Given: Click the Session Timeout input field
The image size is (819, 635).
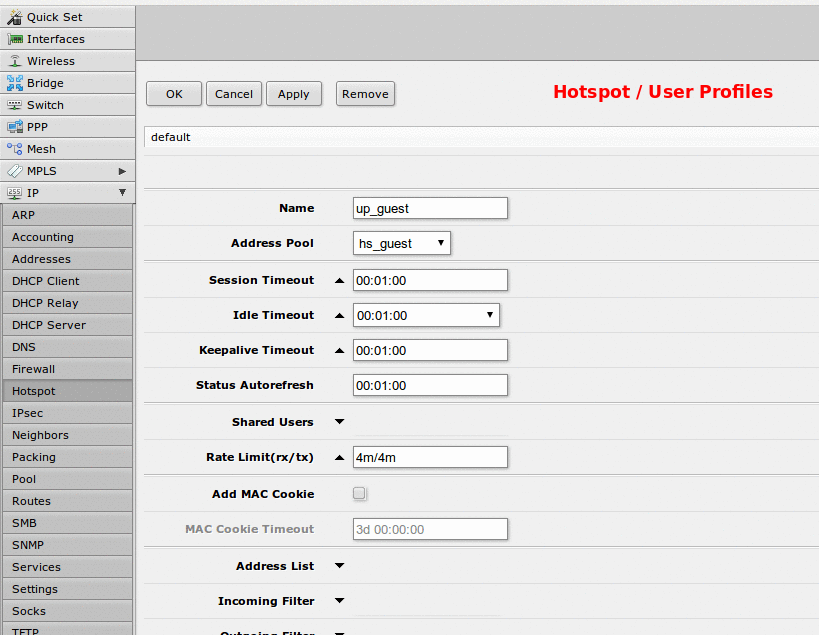Looking at the screenshot, I should tap(430, 280).
